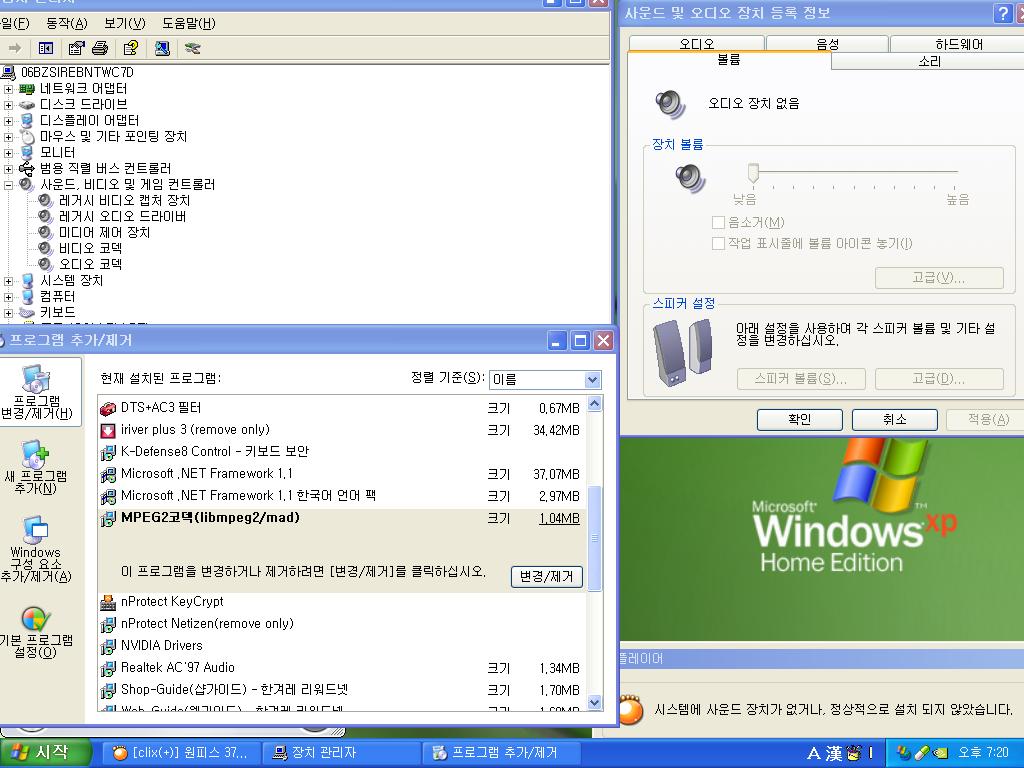Toggle 작업 표시줄에 볼륨 아이콘 놓기 checkbox

tap(718, 244)
